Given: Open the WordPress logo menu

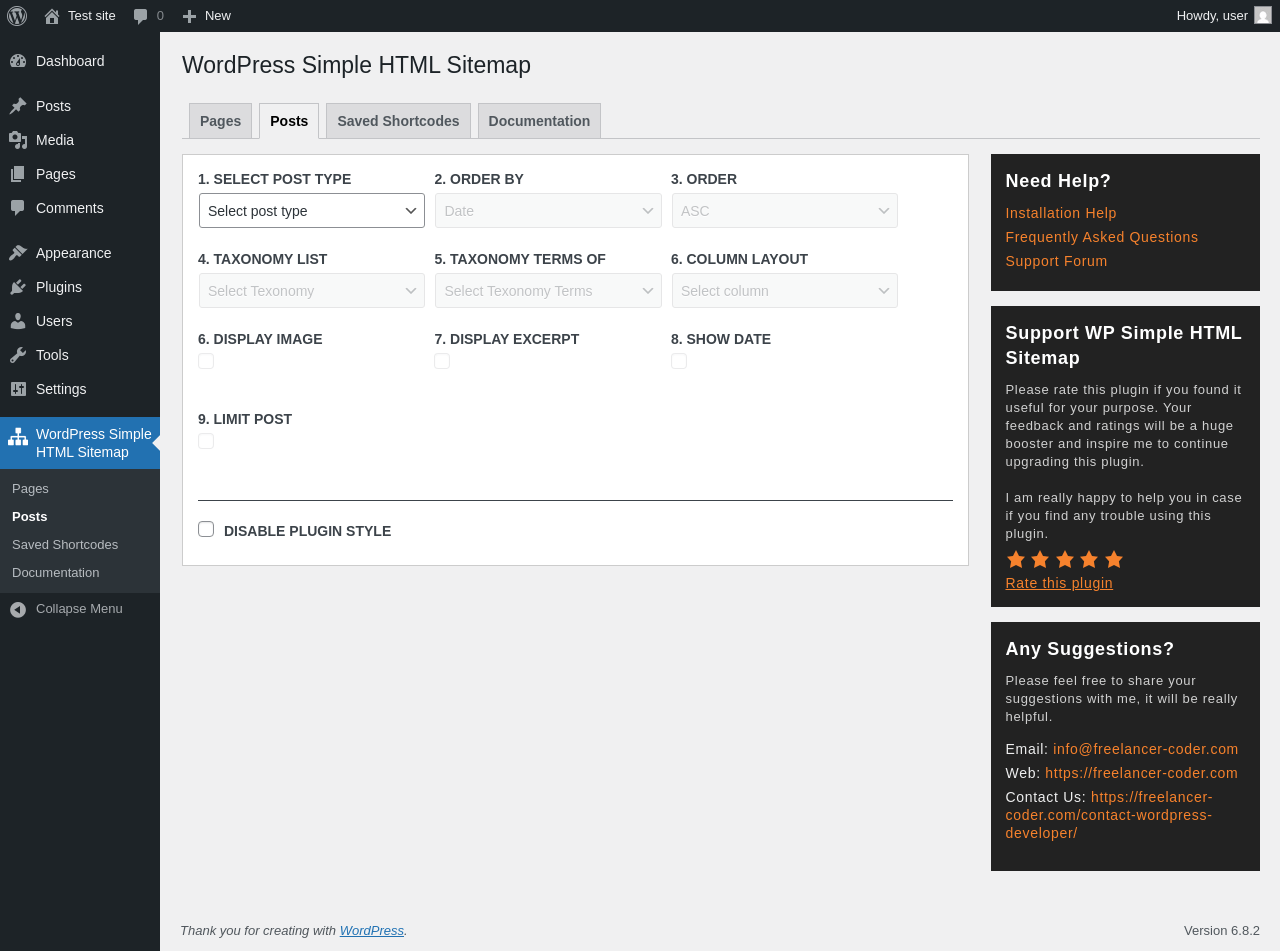Looking at the screenshot, I should click(x=17, y=16).
